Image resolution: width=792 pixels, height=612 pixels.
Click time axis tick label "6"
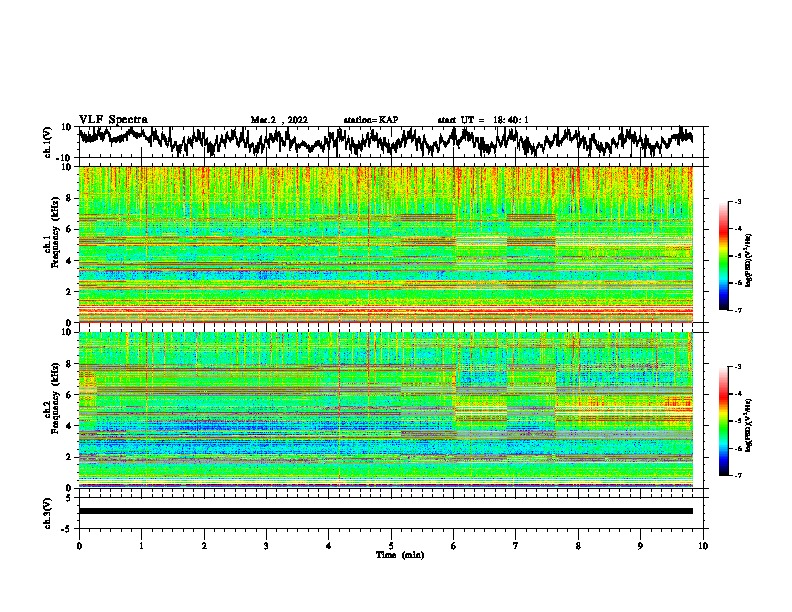[x=454, y=546]
